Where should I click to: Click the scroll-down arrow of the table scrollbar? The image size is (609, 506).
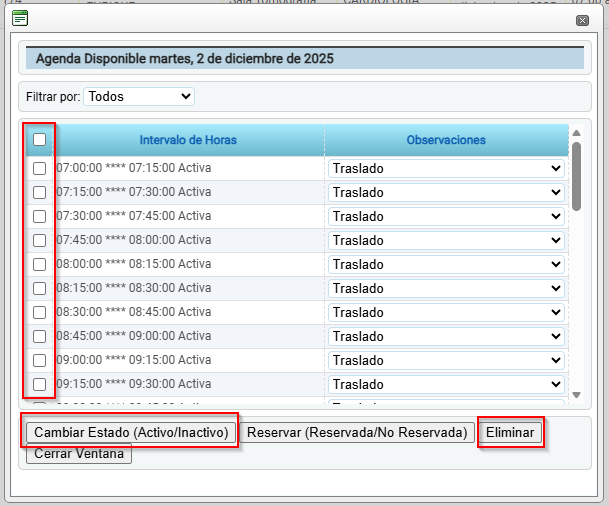pos(576,395)
